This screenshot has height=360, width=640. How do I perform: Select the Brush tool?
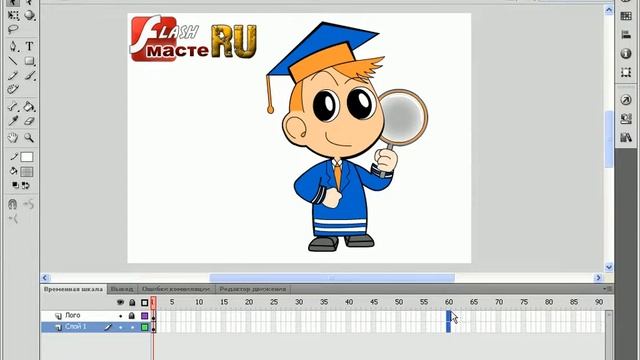point(29,76)
